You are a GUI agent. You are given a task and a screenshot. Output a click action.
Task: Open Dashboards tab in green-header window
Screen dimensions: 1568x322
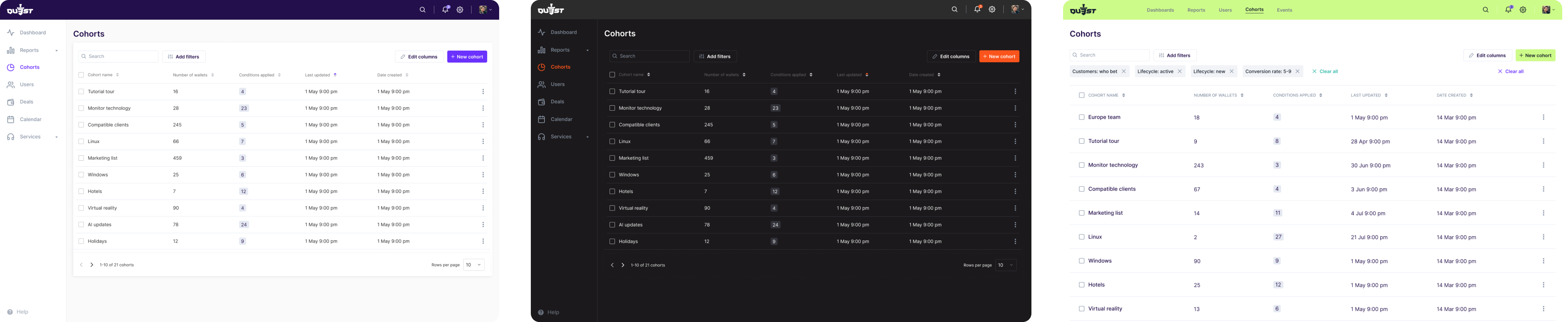1160,10
